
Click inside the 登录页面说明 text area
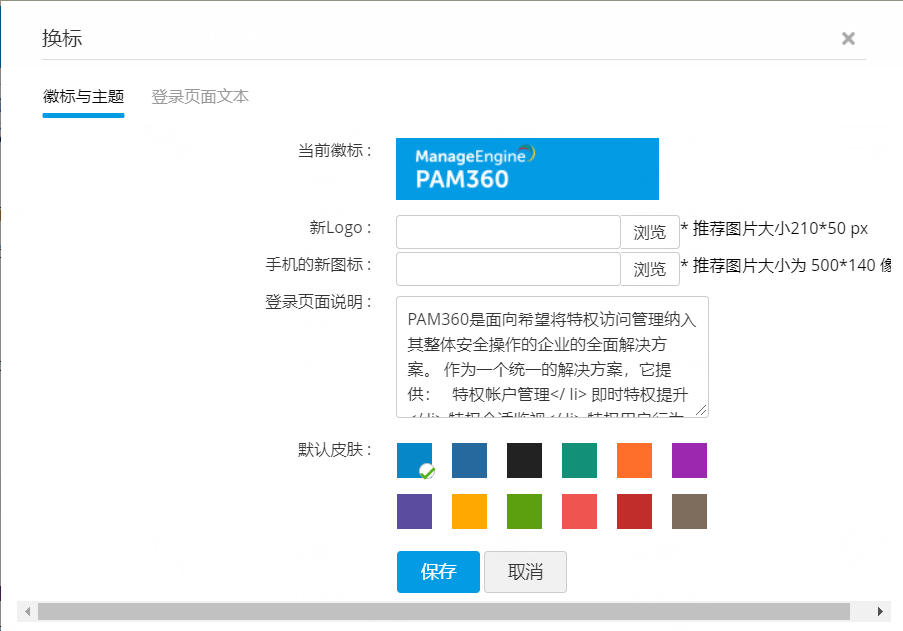[x=552, y=357]
